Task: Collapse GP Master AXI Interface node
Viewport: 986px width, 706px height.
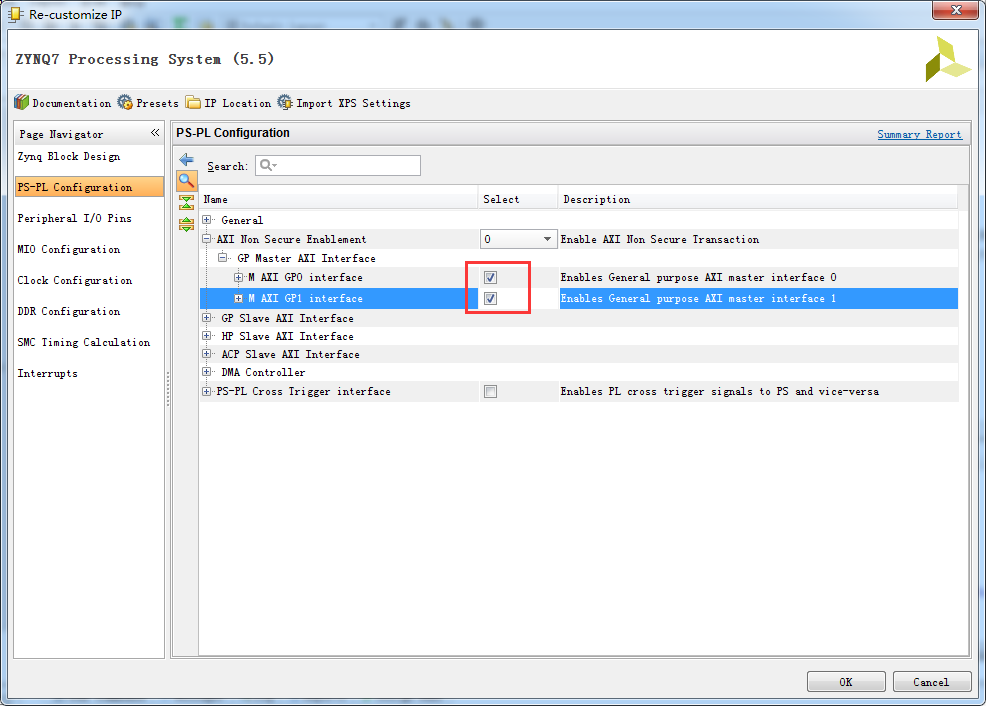Action: pos(222,258)
